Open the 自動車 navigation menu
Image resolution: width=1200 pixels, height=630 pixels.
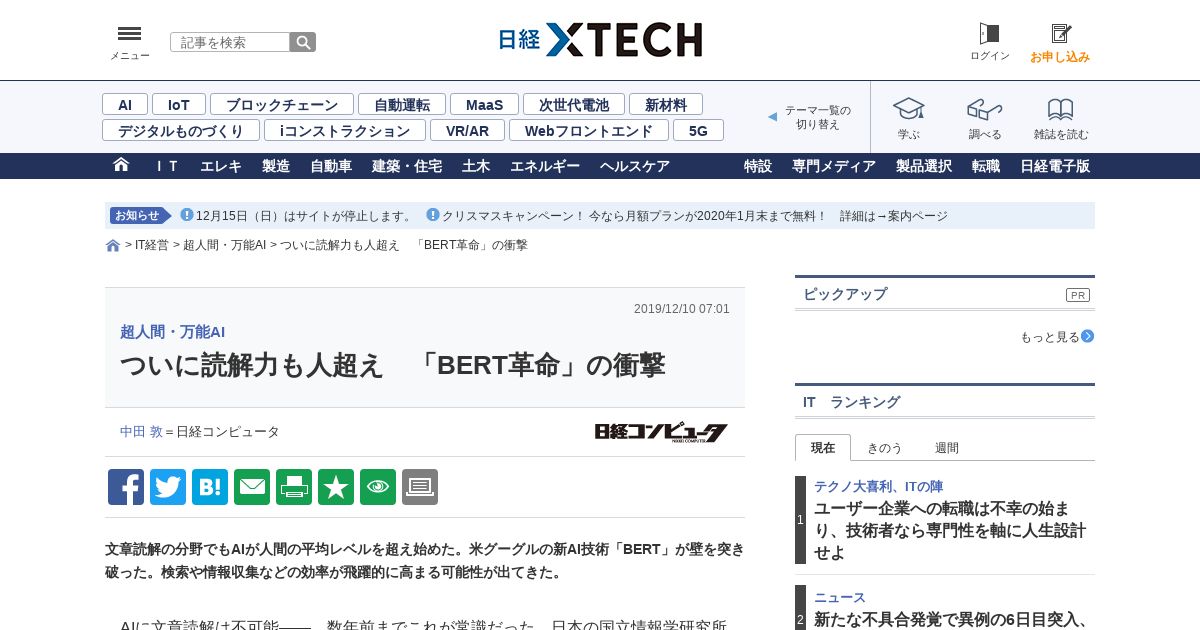tap(331, 166)
